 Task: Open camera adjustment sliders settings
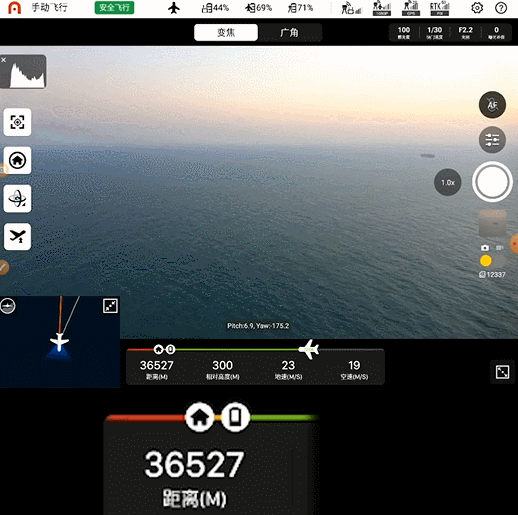[492, 140]
